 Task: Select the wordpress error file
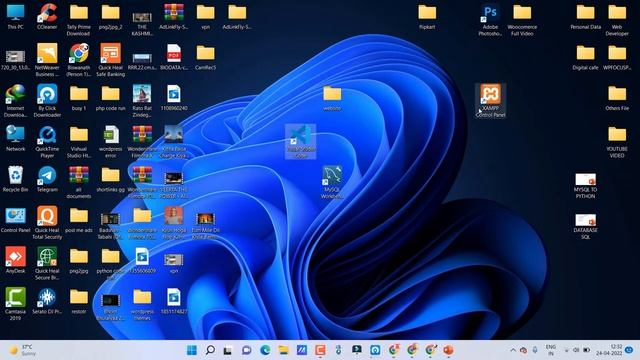tap(111, 142)
